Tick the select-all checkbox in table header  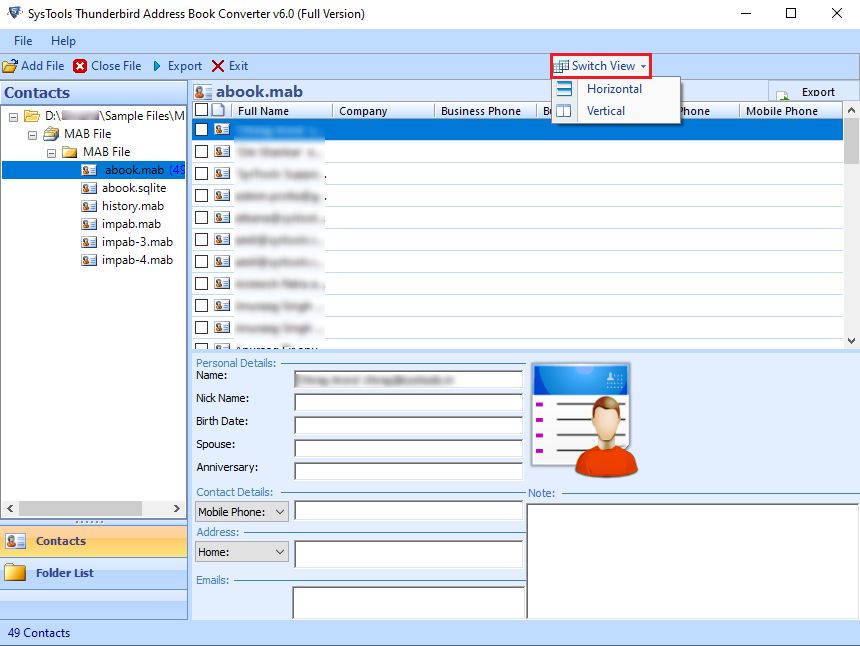click(x=202, y=110)
